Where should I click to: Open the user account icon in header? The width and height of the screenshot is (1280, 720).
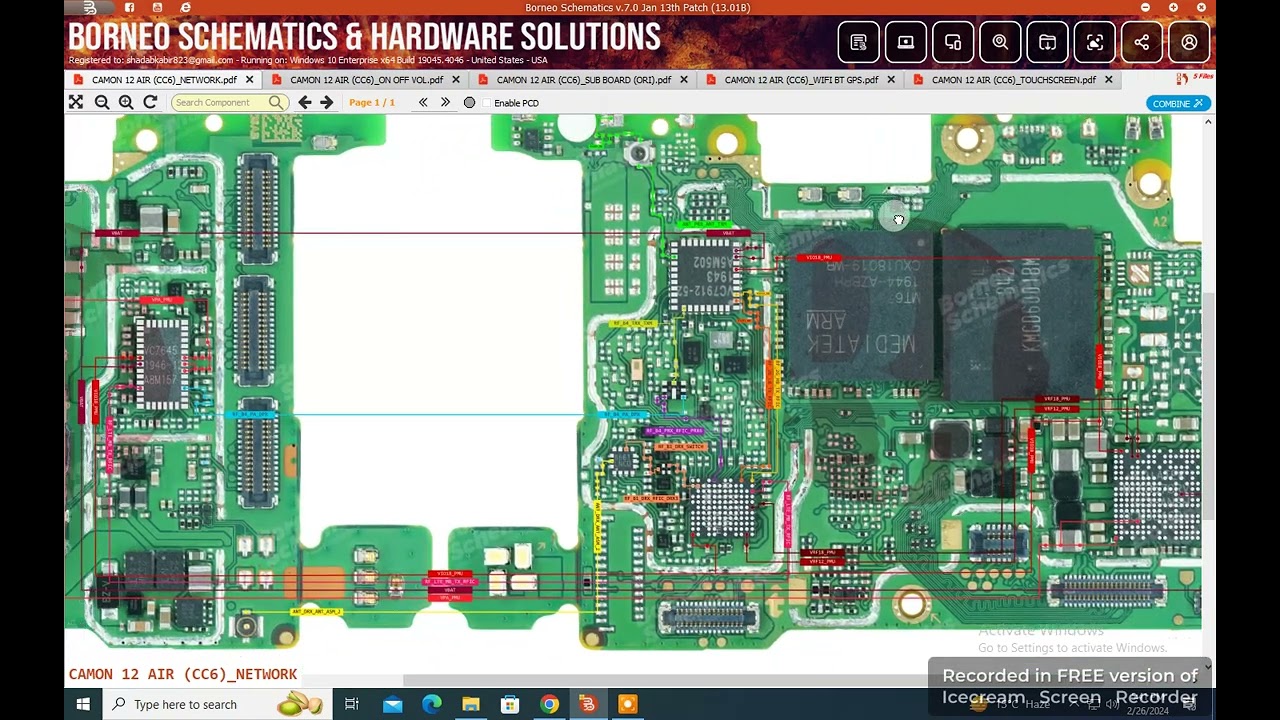tap(1189, 43)
